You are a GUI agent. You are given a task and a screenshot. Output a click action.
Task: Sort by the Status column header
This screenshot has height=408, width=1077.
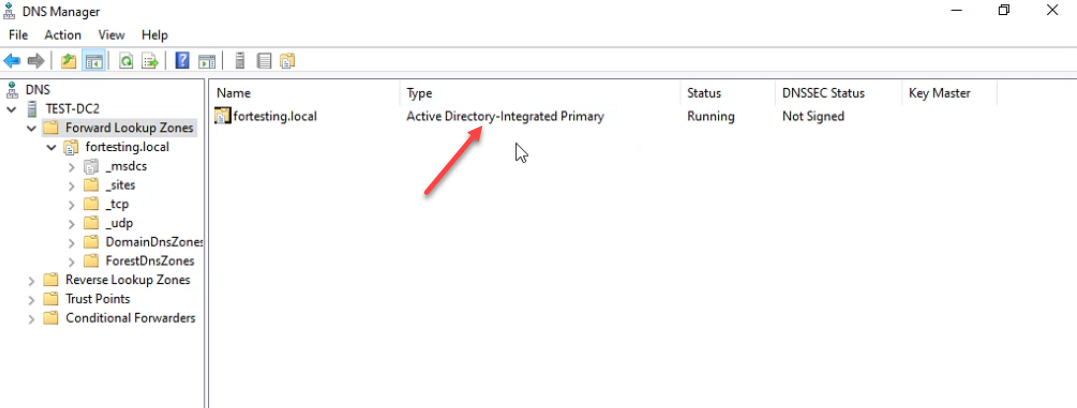tap(728, 93)
